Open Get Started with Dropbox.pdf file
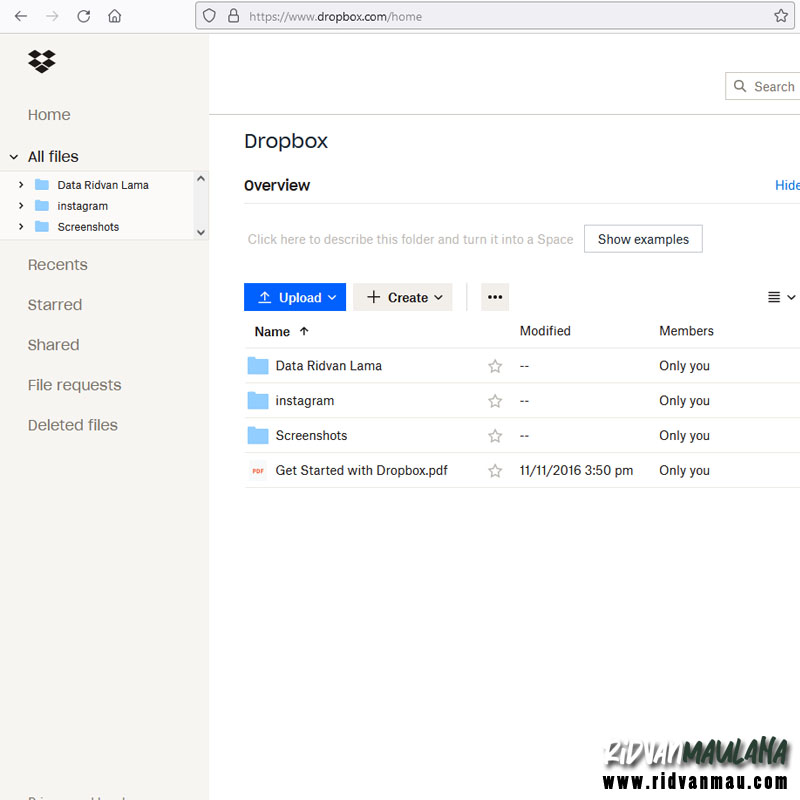This screenshot has width=800, height=800. click(361, 470)
